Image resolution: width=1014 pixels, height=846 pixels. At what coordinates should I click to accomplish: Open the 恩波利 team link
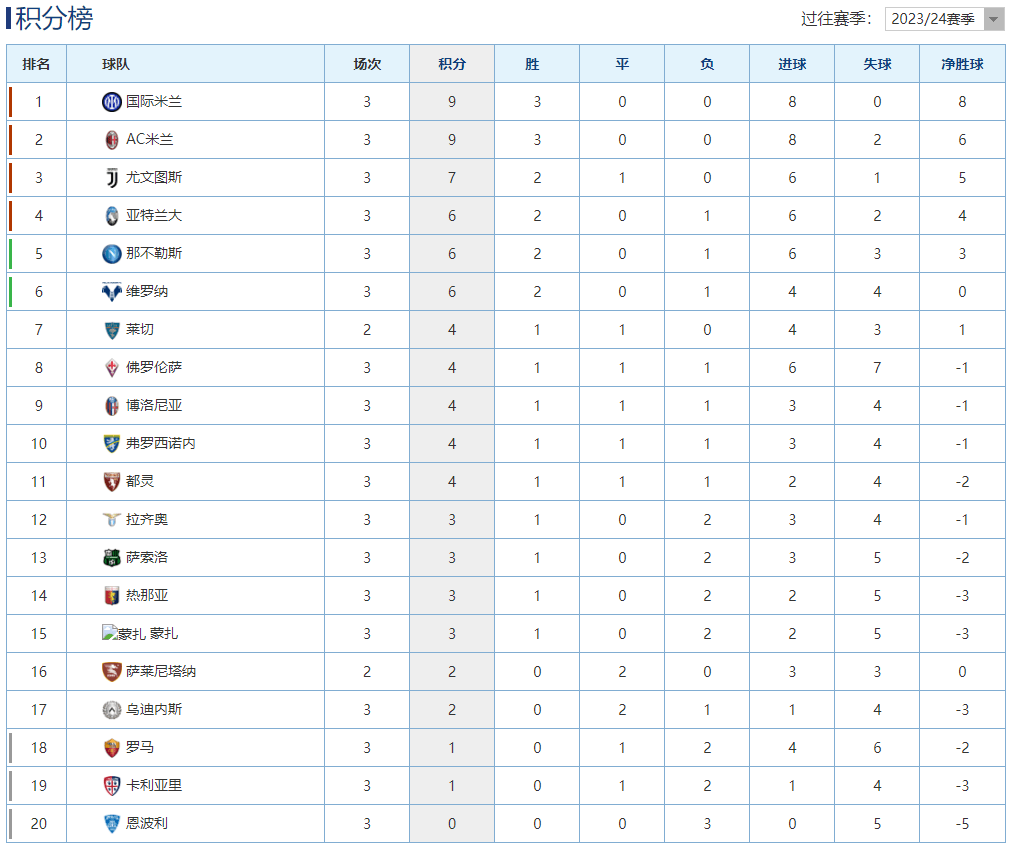[x=147, y=823]
